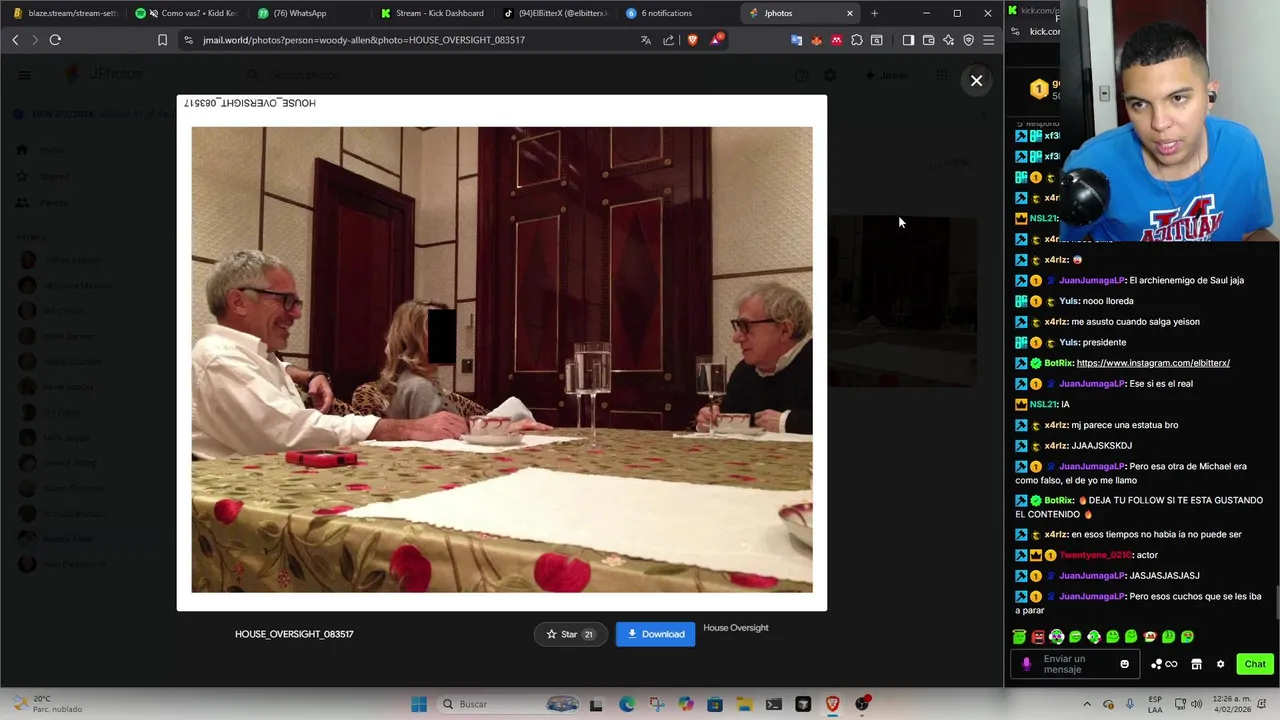Open the emoji picker in chat input

coord(1124,664)
